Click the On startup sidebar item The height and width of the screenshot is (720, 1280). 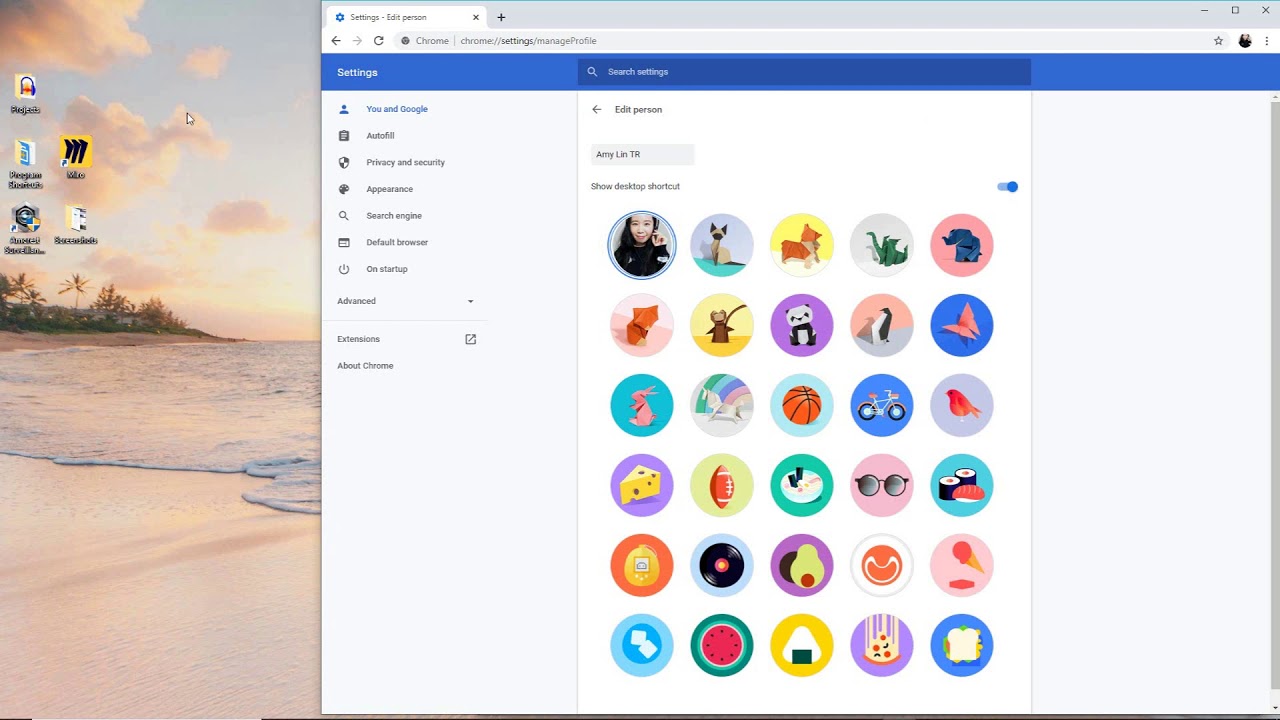[386, 269]
